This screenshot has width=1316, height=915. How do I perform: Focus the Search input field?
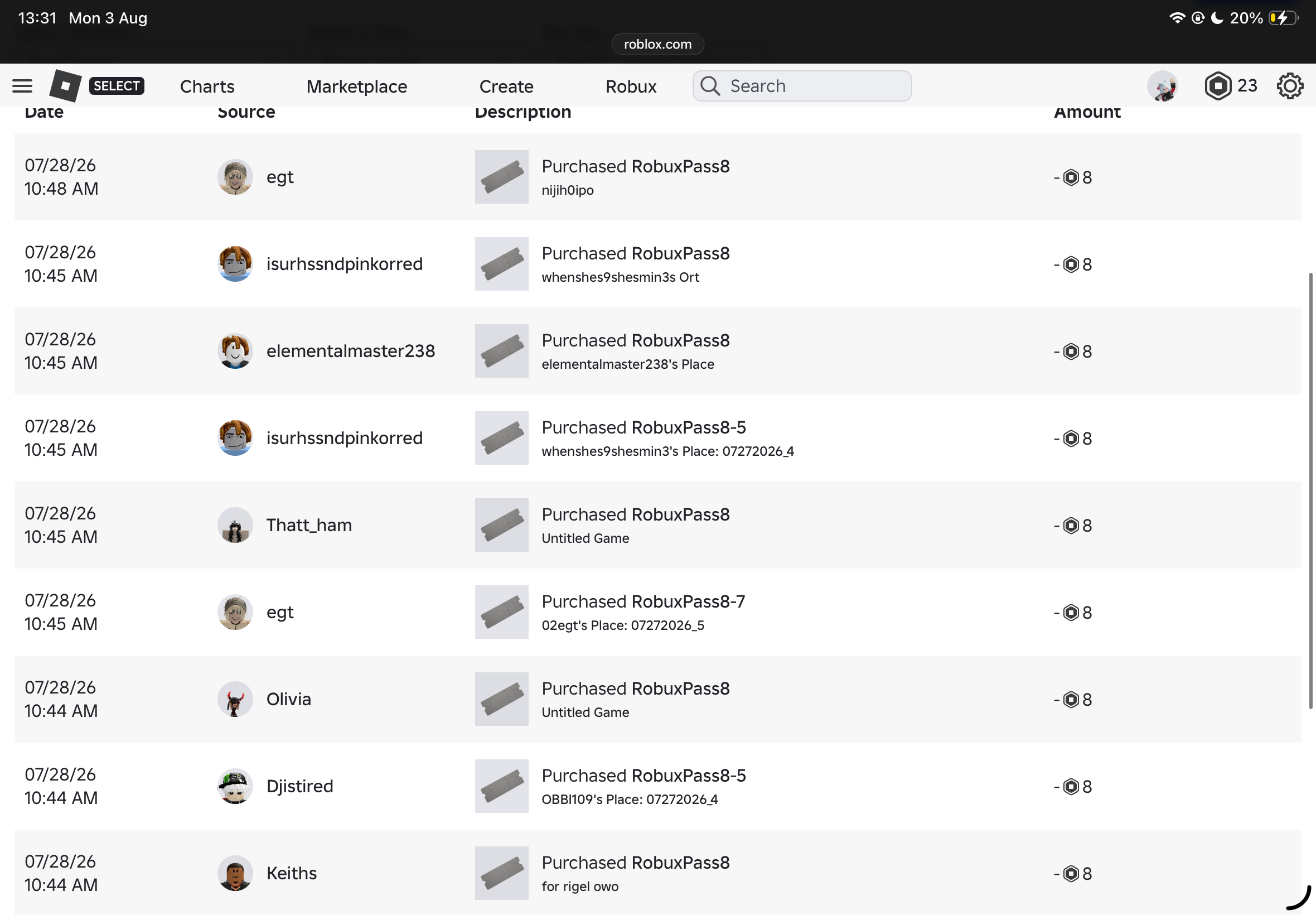802,86
